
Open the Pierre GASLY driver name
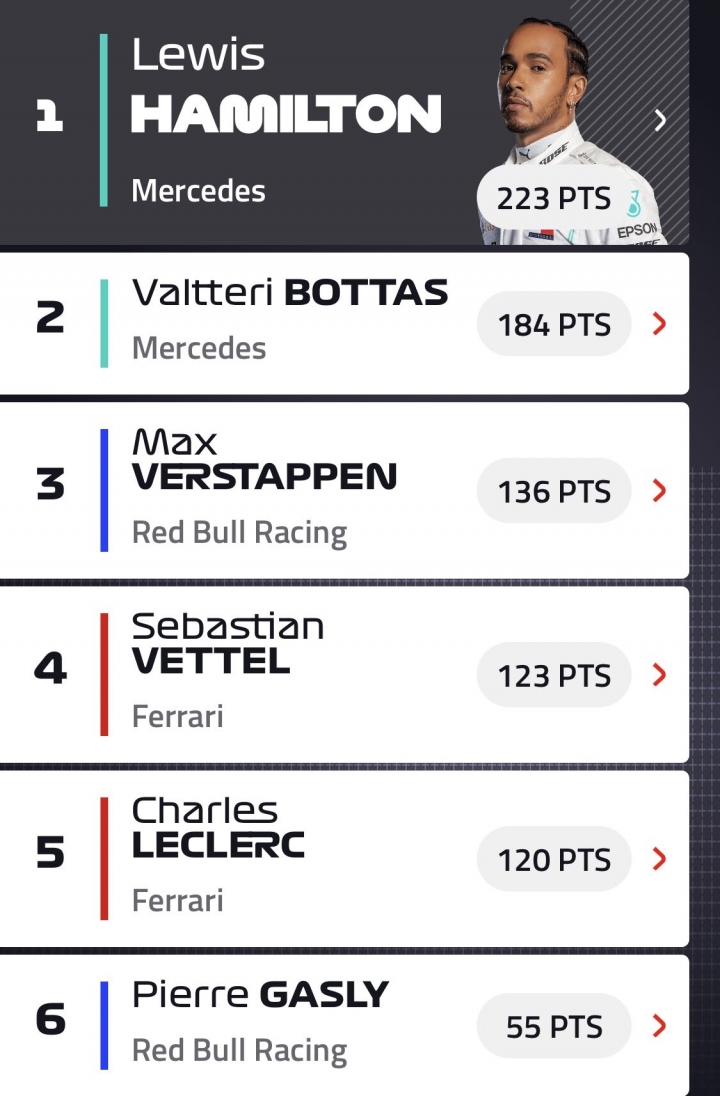click(260, 995)
